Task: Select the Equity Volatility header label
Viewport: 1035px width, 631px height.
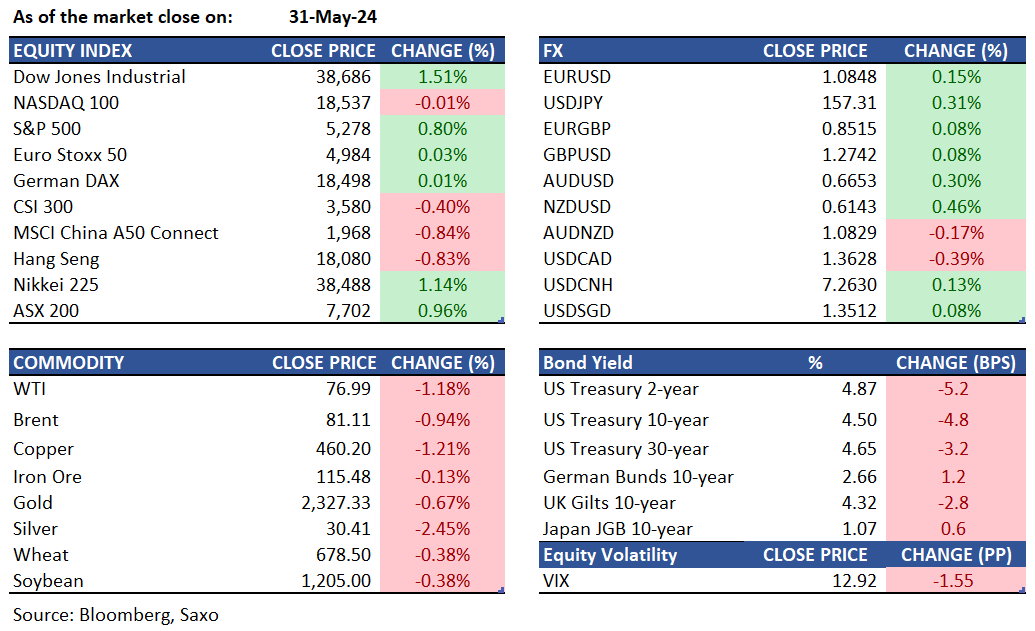Action: tap(610, 555)
